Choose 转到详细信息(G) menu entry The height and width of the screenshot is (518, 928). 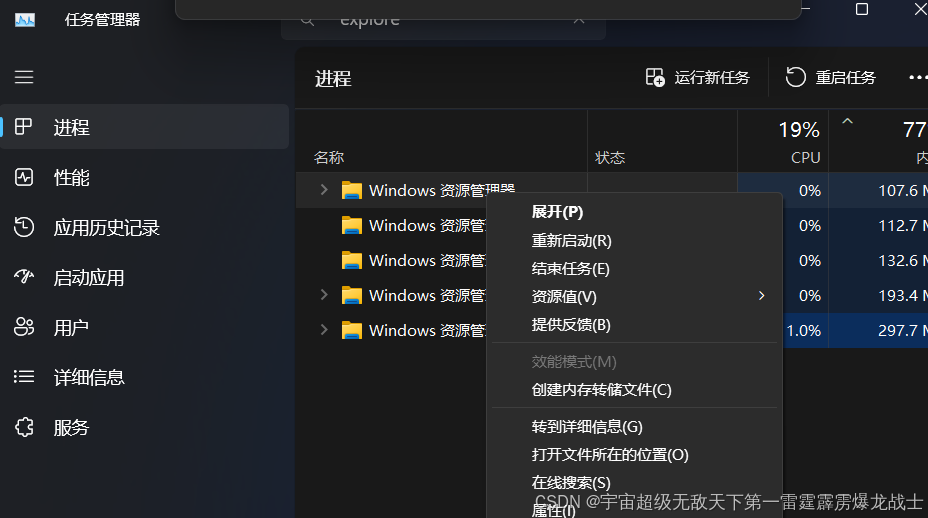pyautogui.click(x=634, y=426)
